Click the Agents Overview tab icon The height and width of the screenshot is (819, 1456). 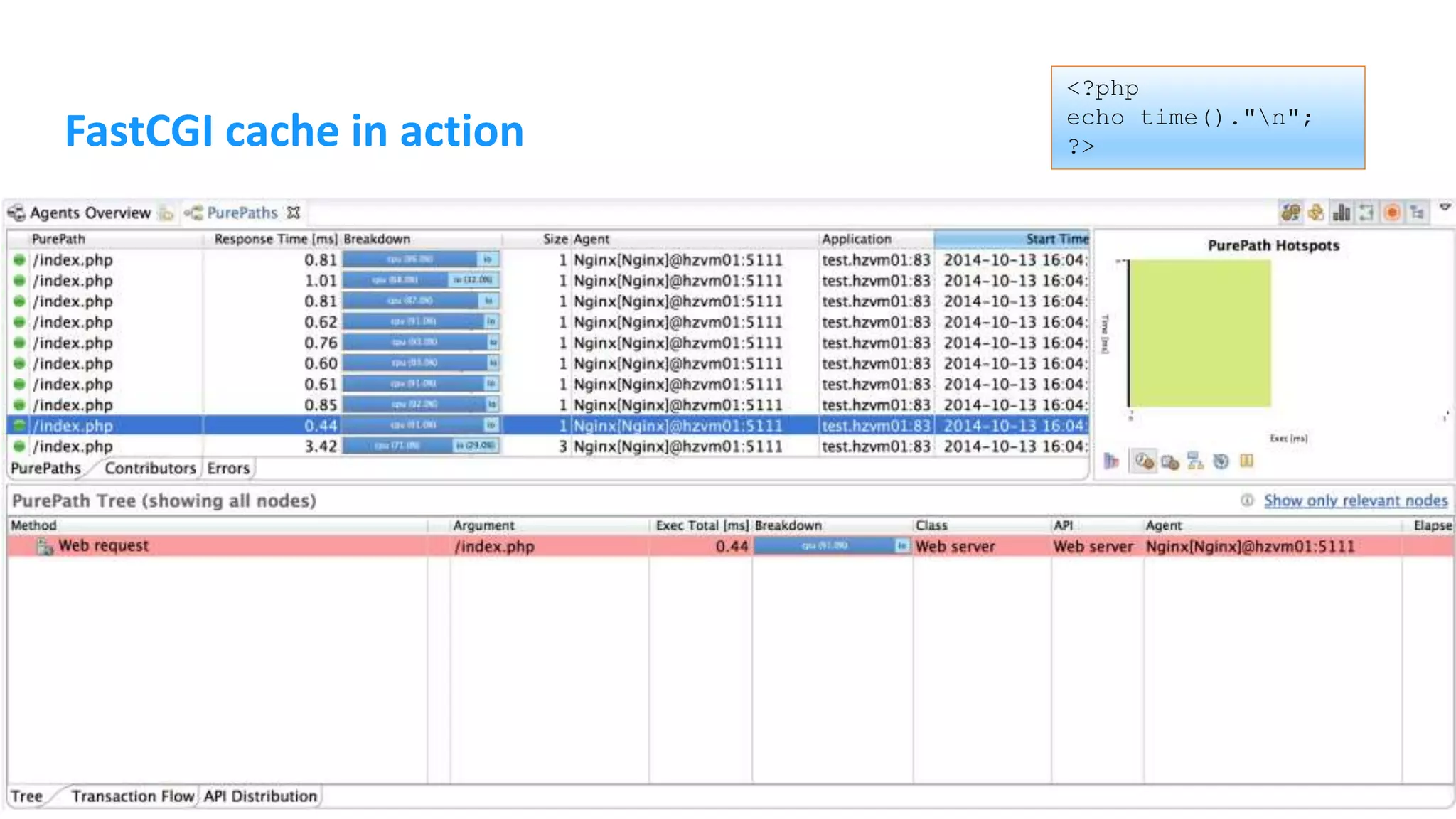[16, 213]
